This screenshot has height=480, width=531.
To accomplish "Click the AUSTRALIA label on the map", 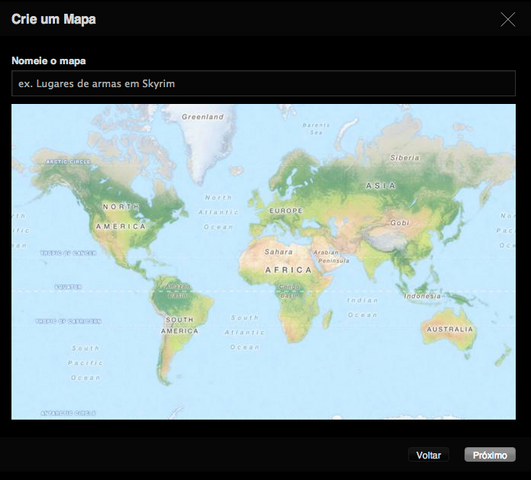I will pos(449,329).
